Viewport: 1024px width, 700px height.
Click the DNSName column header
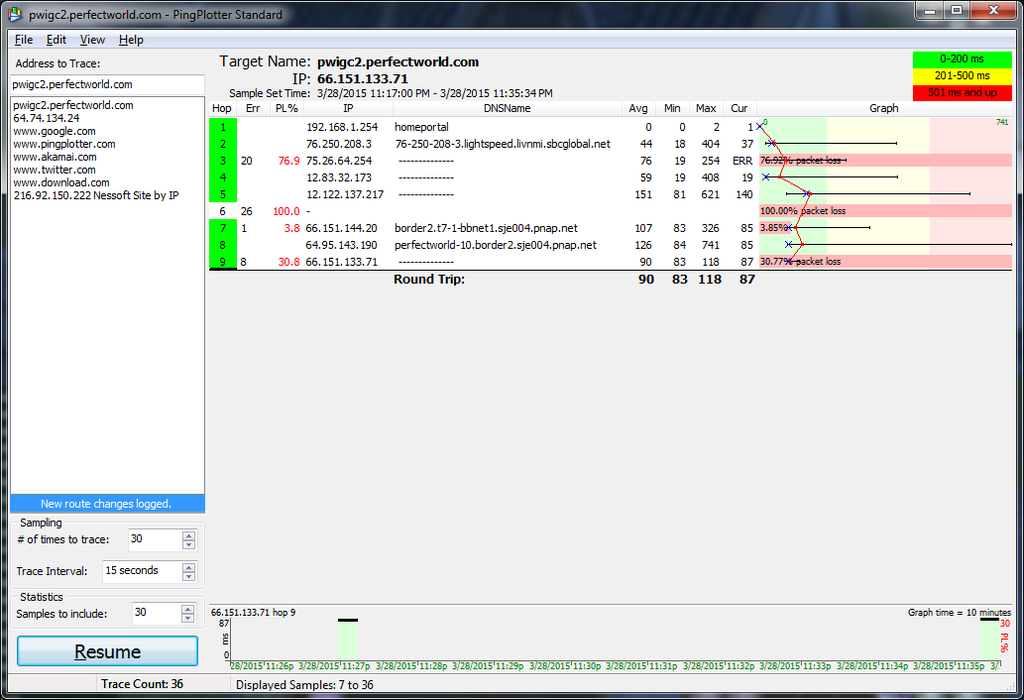[507, 108]
